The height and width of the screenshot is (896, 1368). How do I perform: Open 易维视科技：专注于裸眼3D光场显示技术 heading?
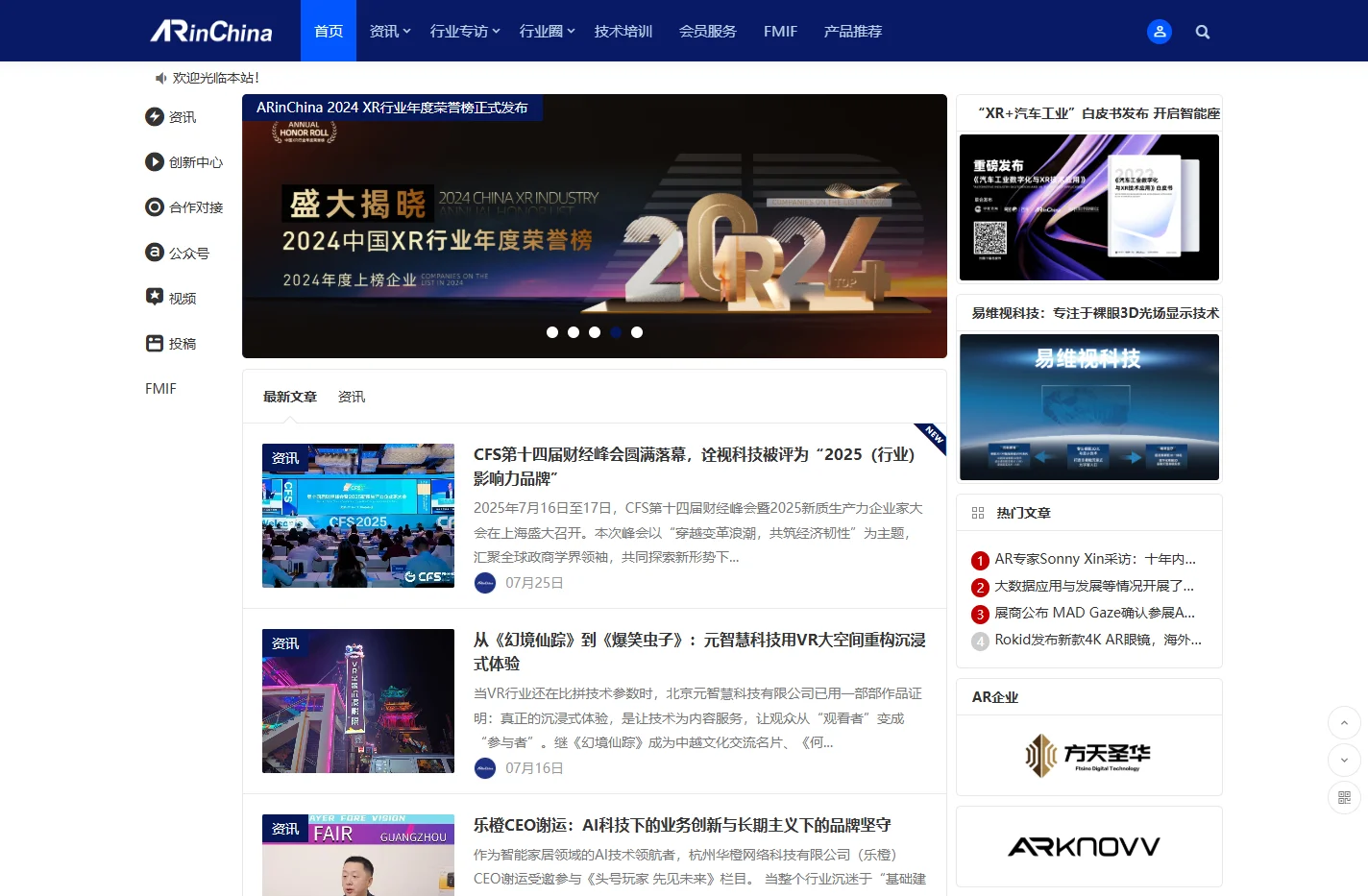tap(1095, 313)
